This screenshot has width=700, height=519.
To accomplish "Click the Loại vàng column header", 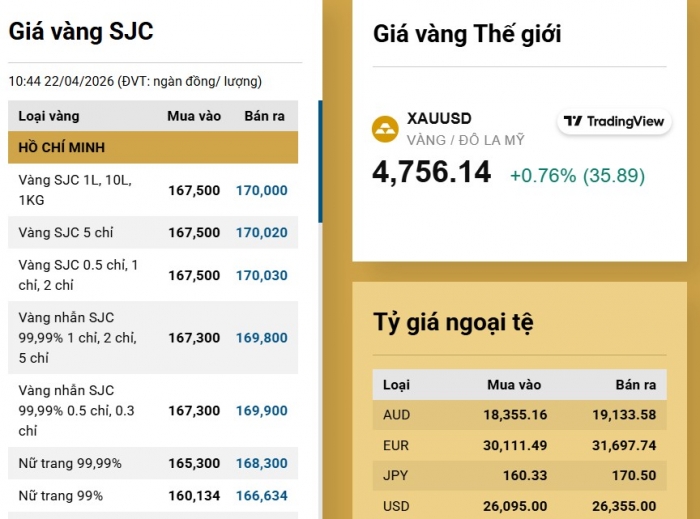I will click(x=49, y=116).
